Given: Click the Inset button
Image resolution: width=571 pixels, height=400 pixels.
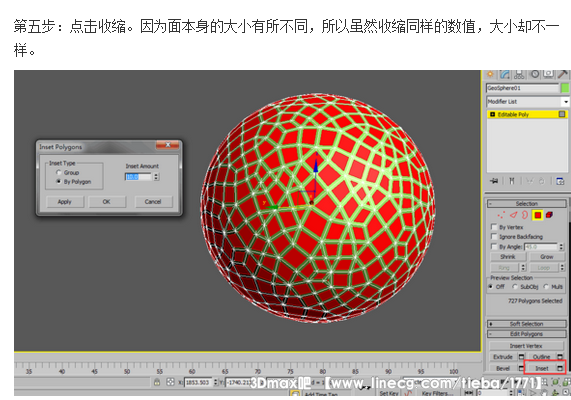Looking at the screenshot, I should click(x=541, y=368).
